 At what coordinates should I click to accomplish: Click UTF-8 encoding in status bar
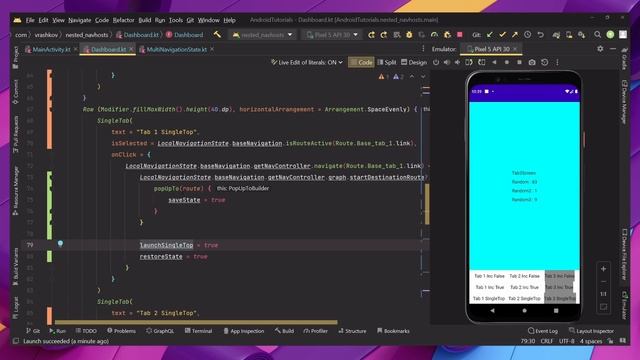coord(567,341)
